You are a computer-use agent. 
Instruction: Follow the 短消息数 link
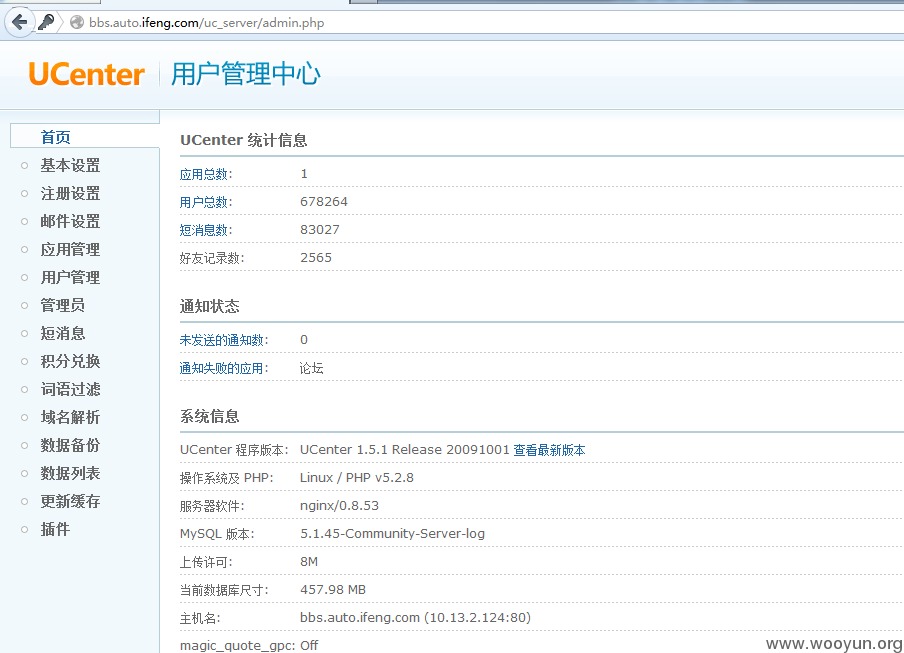[205, 230]
